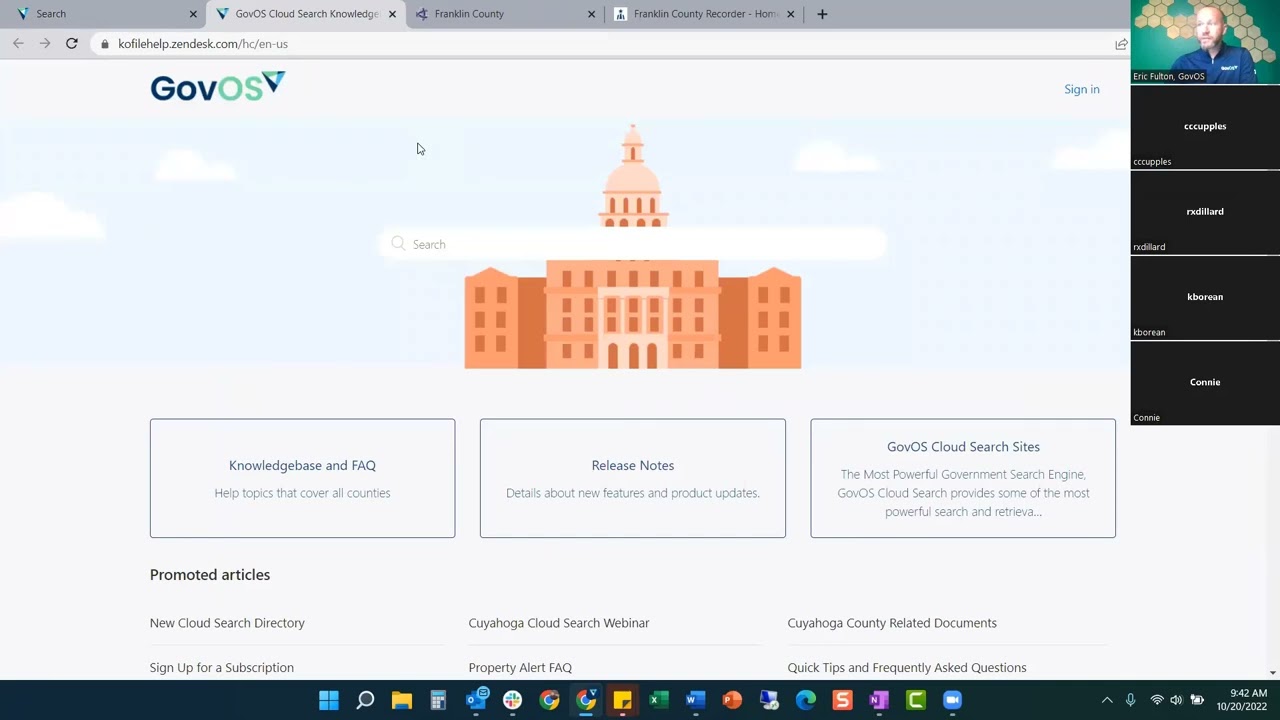The image size is (1280, 720).
Task: Select kborean participant tile
Action: click(1205, 297)
